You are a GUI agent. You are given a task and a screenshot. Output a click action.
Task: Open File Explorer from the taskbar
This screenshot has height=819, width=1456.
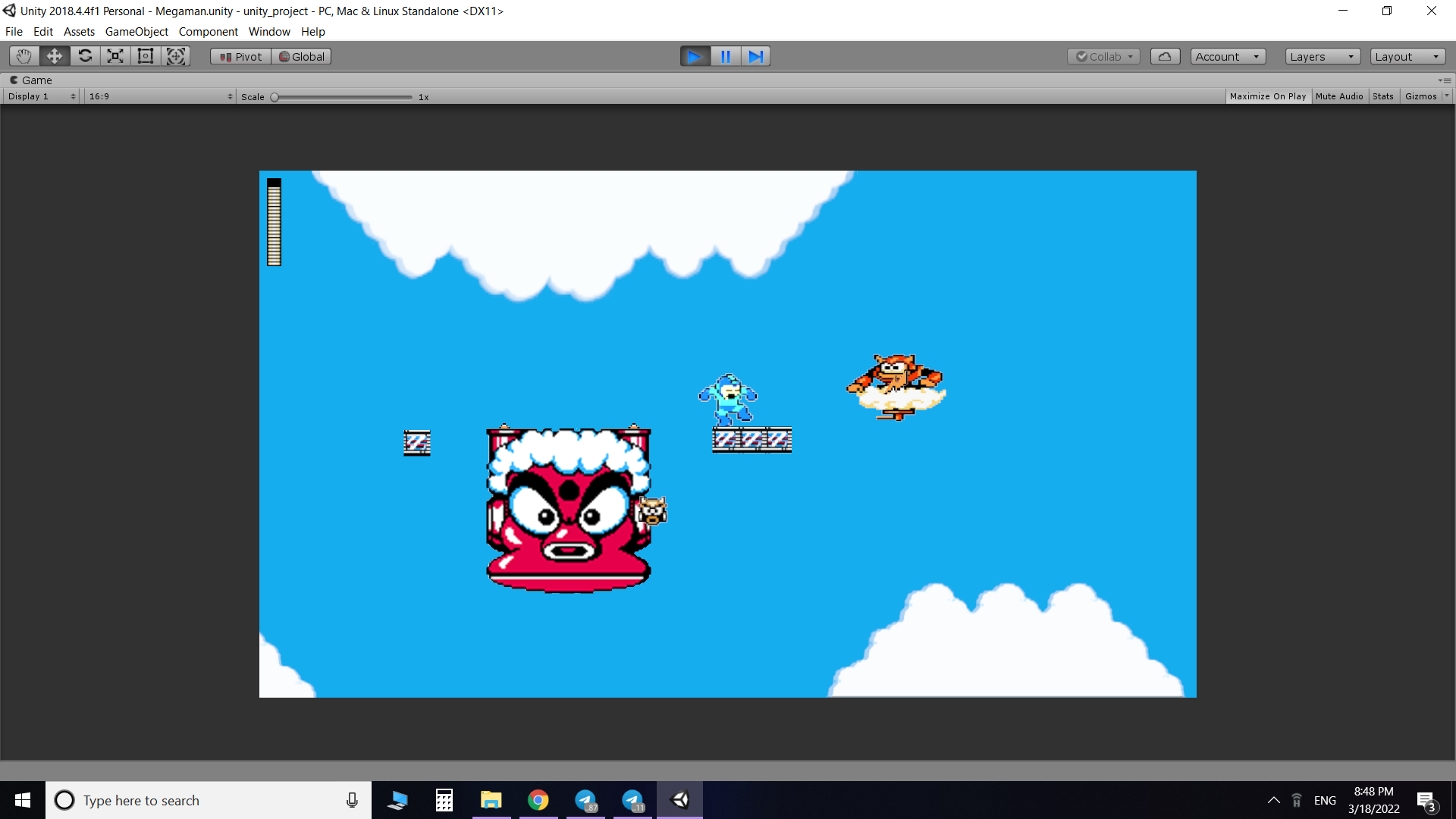tap(491, 800)
